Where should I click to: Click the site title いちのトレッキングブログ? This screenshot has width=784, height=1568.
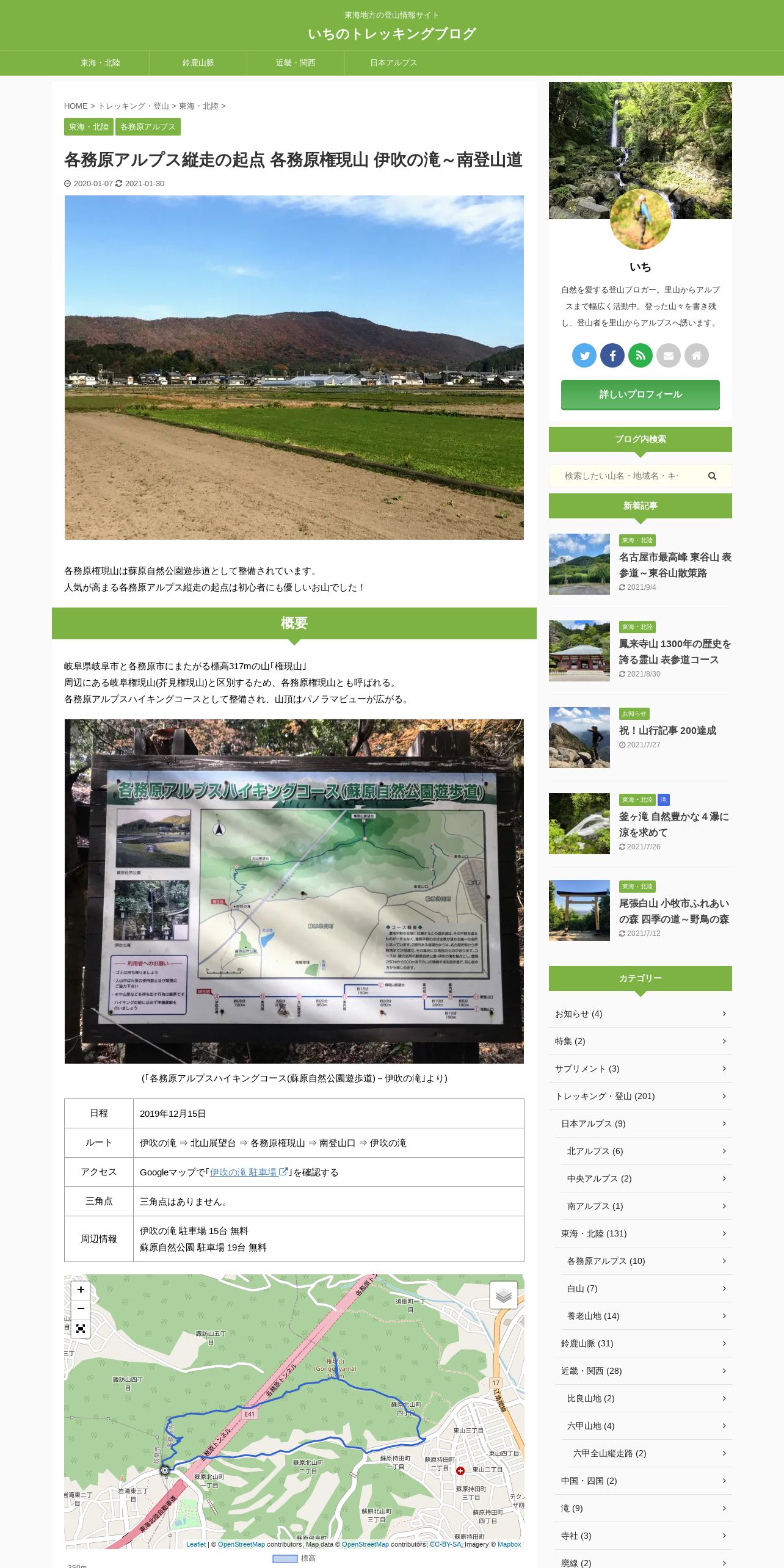pos(392,34)
